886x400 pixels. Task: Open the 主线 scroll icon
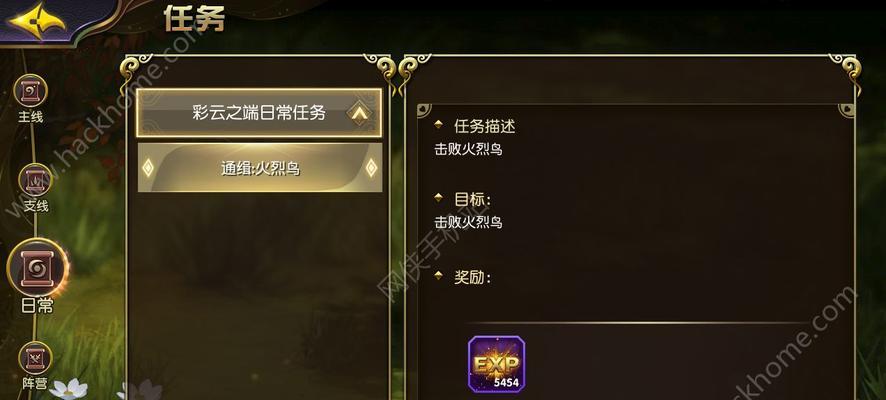[31, 90]
